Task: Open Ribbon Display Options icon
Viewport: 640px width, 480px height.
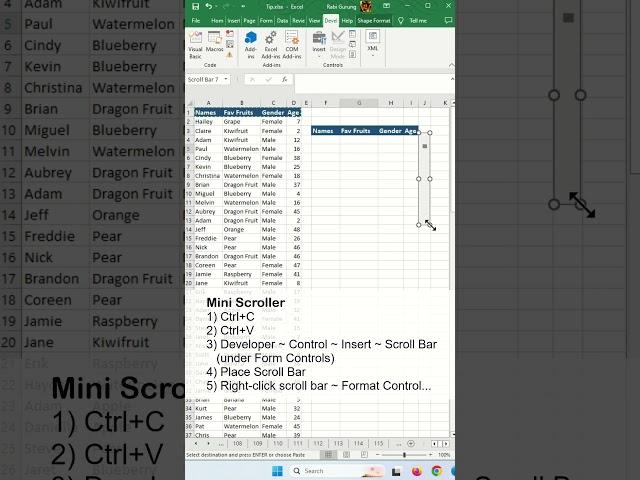Action: tap(386, 6)
